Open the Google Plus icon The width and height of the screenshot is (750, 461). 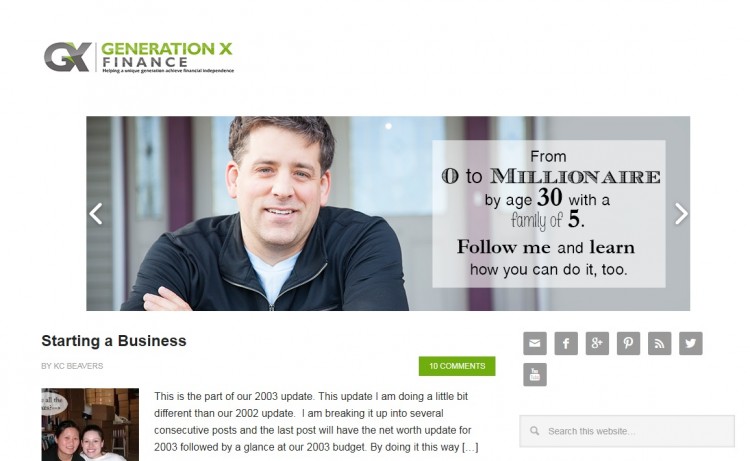[x=597, y=343]
